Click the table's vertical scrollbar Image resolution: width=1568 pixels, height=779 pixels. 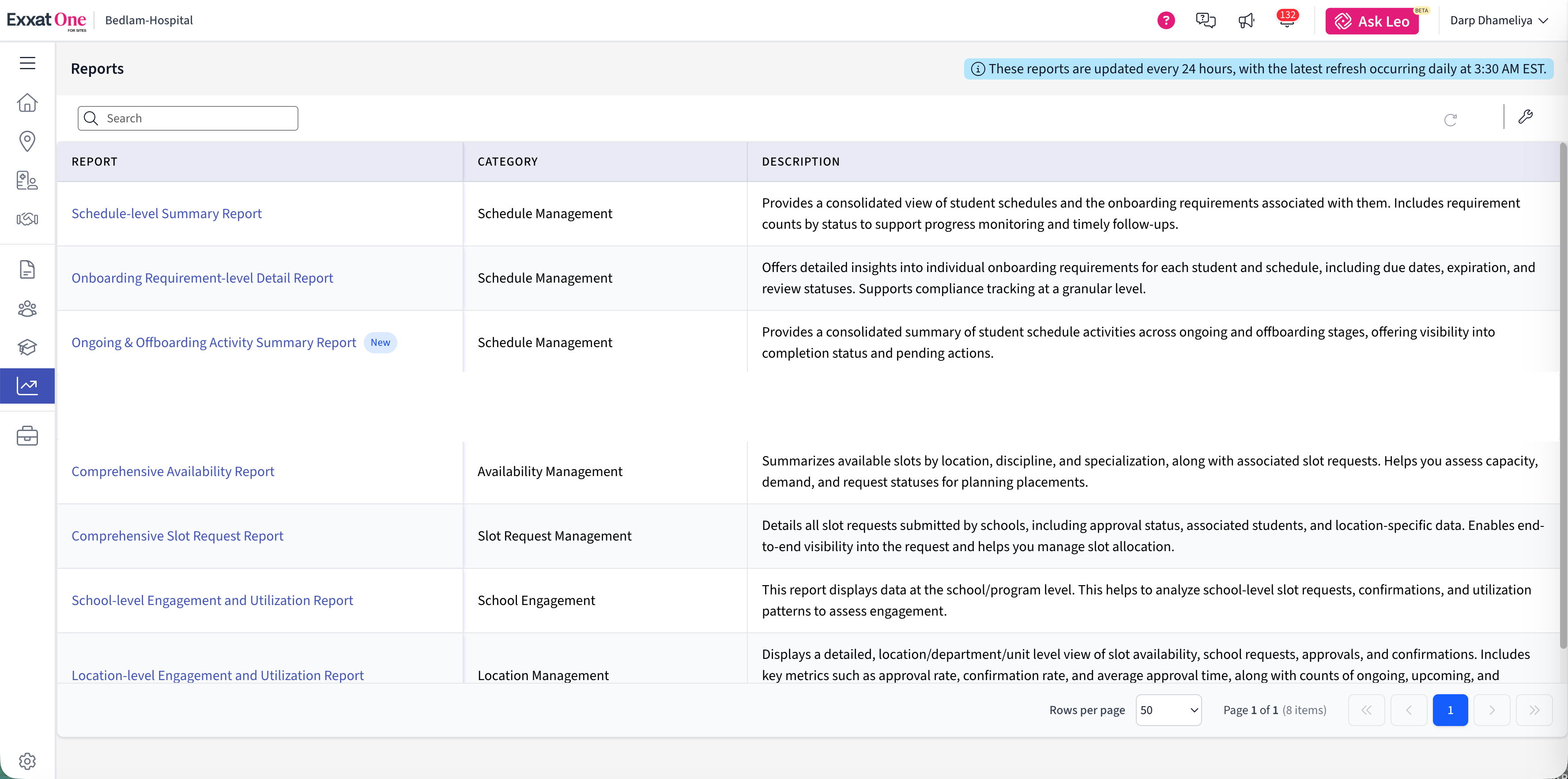[1563, 396]
